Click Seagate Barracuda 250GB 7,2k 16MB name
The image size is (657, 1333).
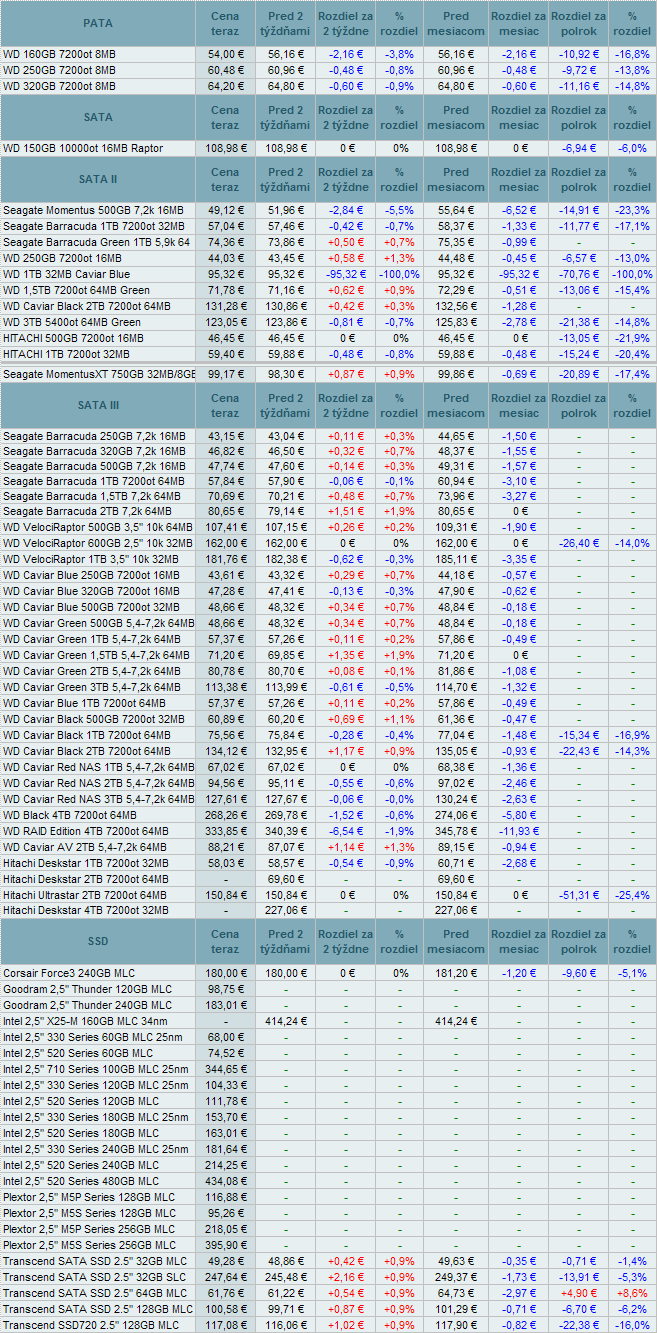coord(94,436)
